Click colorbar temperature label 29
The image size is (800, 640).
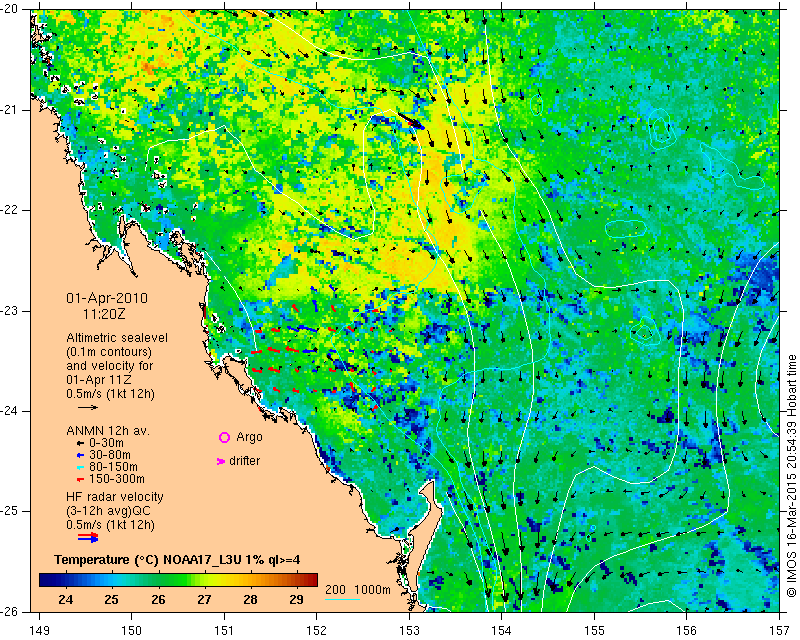pos(296,600)
